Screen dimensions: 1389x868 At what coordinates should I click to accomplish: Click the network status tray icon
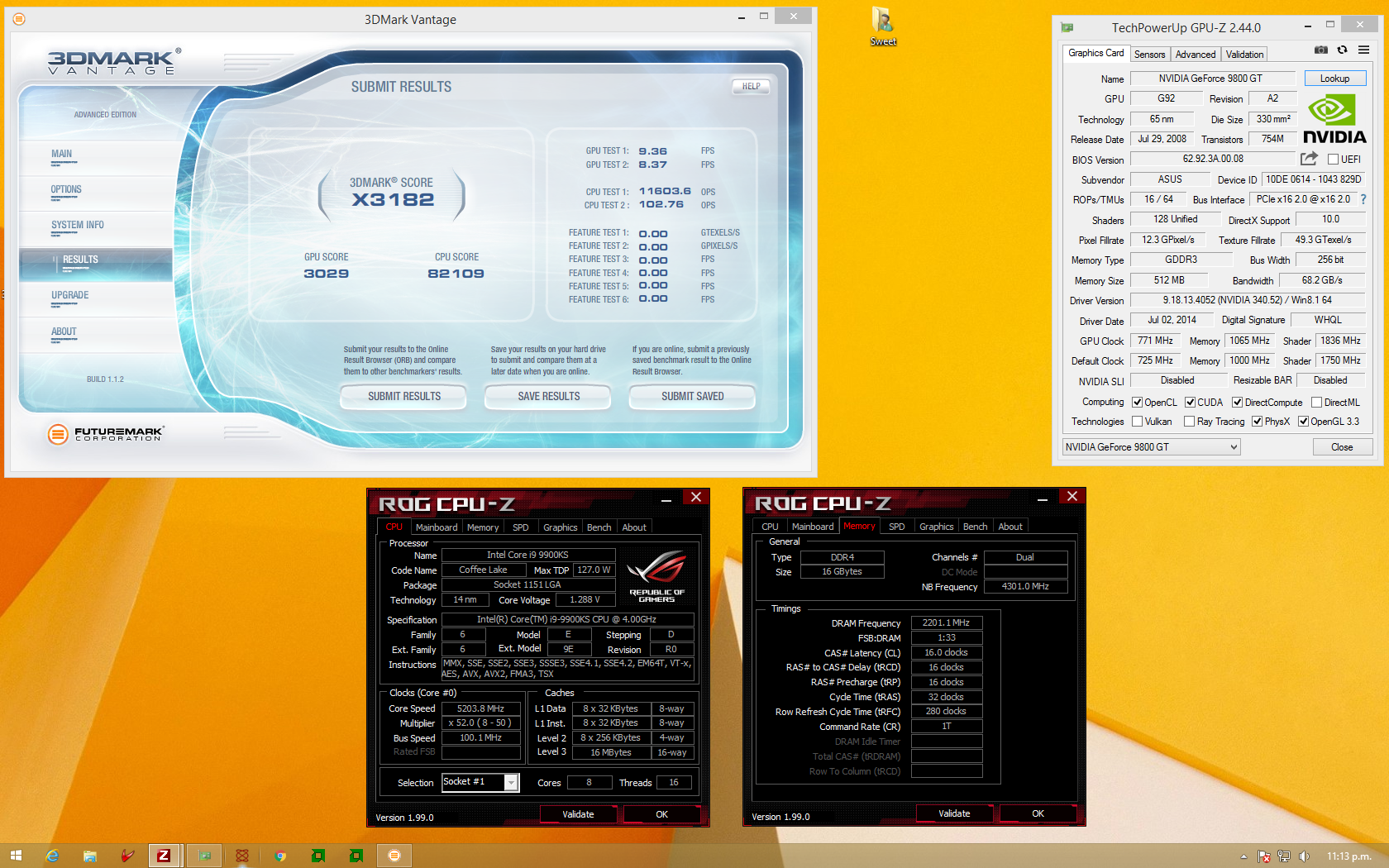point(1284,856)
